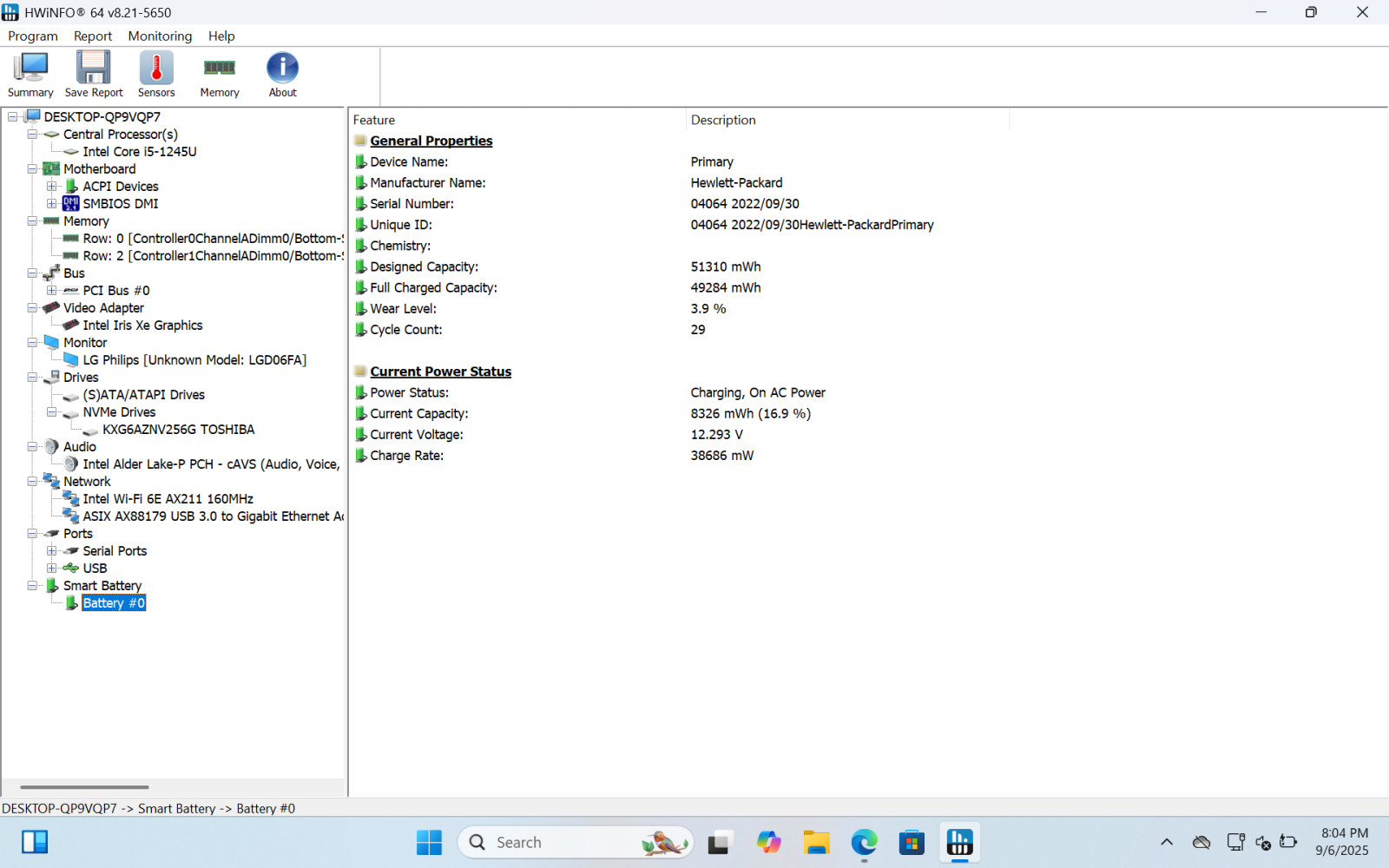Open the Monitoring menu
1389x868 pixels.
(x=160, y=36)
